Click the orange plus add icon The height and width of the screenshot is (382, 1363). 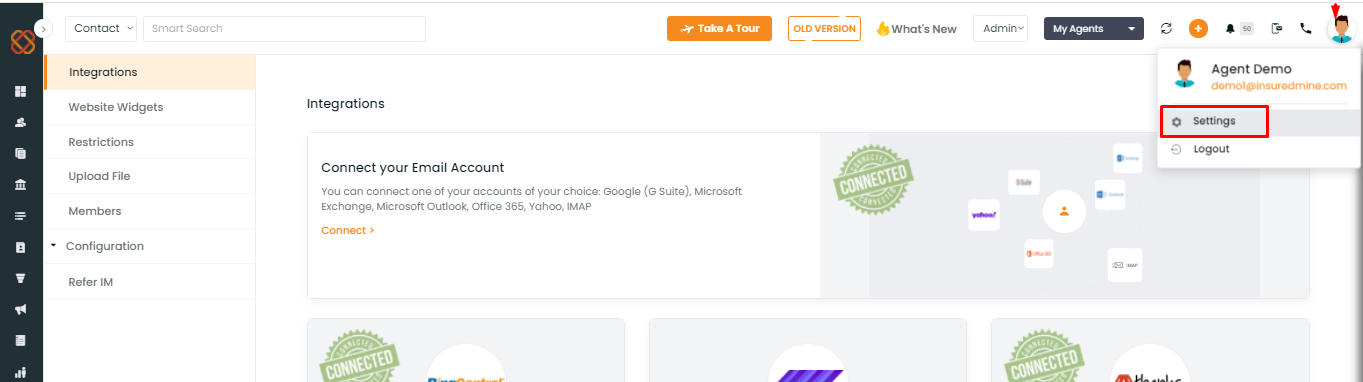(1198, 29)
